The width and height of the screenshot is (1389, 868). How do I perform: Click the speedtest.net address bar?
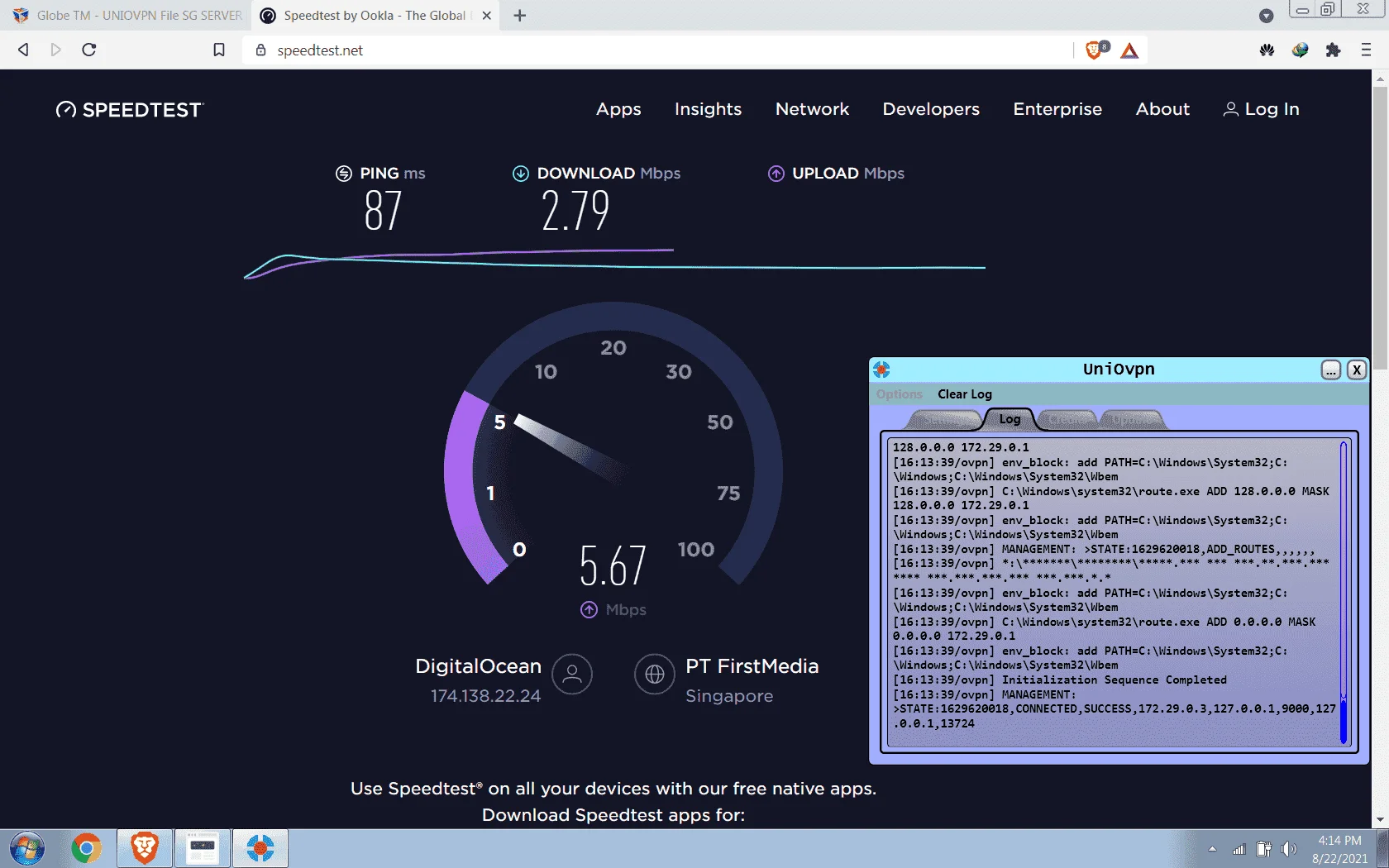pyautogui.click(x=661, y=50)
